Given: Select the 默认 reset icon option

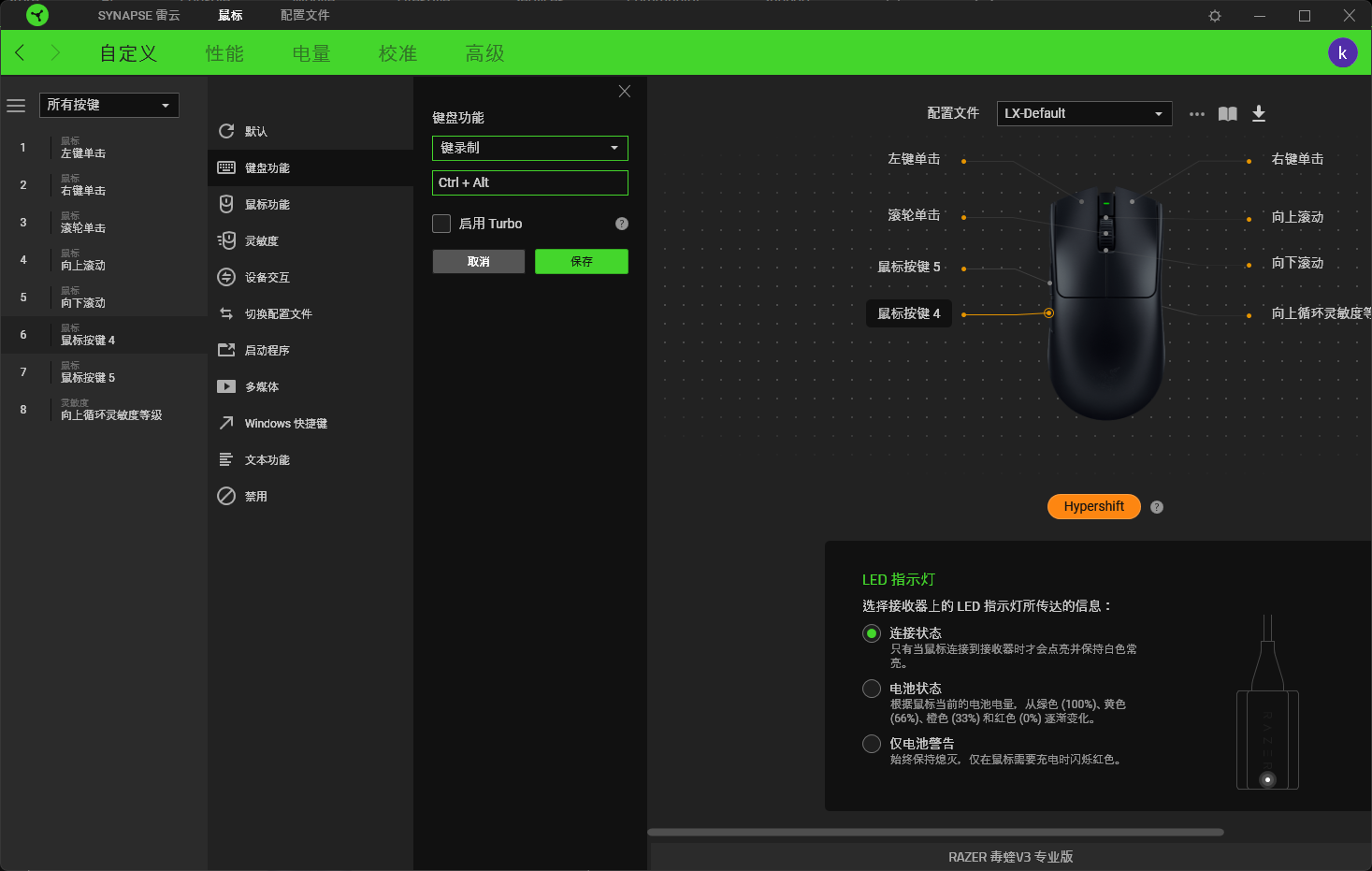Looking at the screenshot, I should tap(226, 131).
